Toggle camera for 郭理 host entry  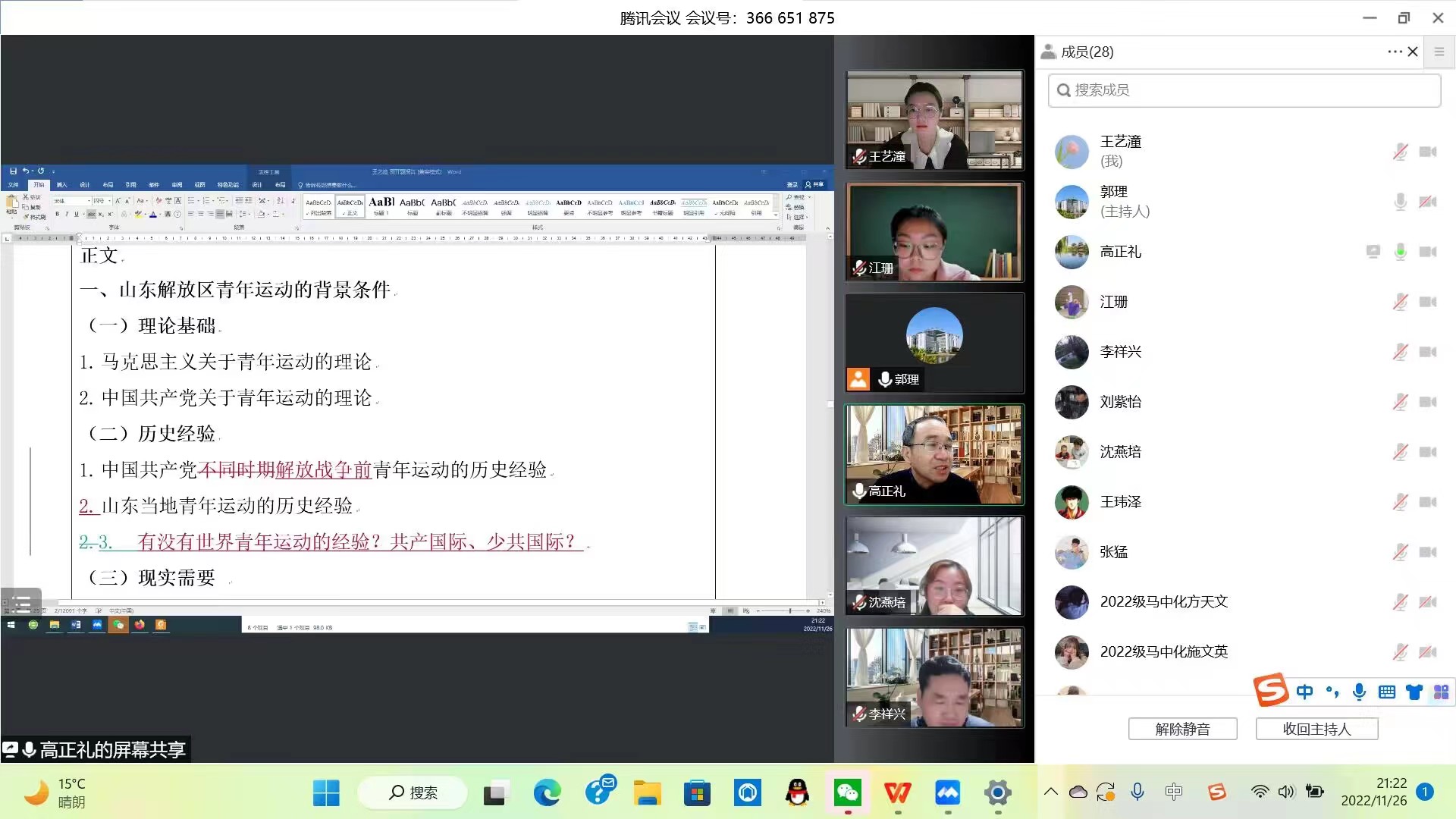[x=1428, y=202]
